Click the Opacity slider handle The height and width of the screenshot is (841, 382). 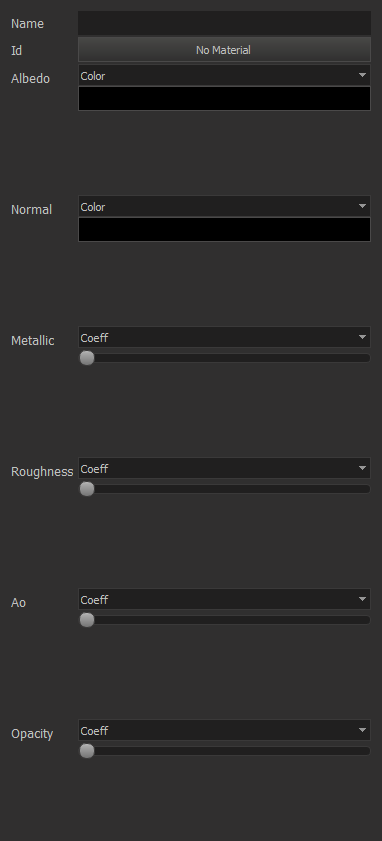(x=87, y=751)
